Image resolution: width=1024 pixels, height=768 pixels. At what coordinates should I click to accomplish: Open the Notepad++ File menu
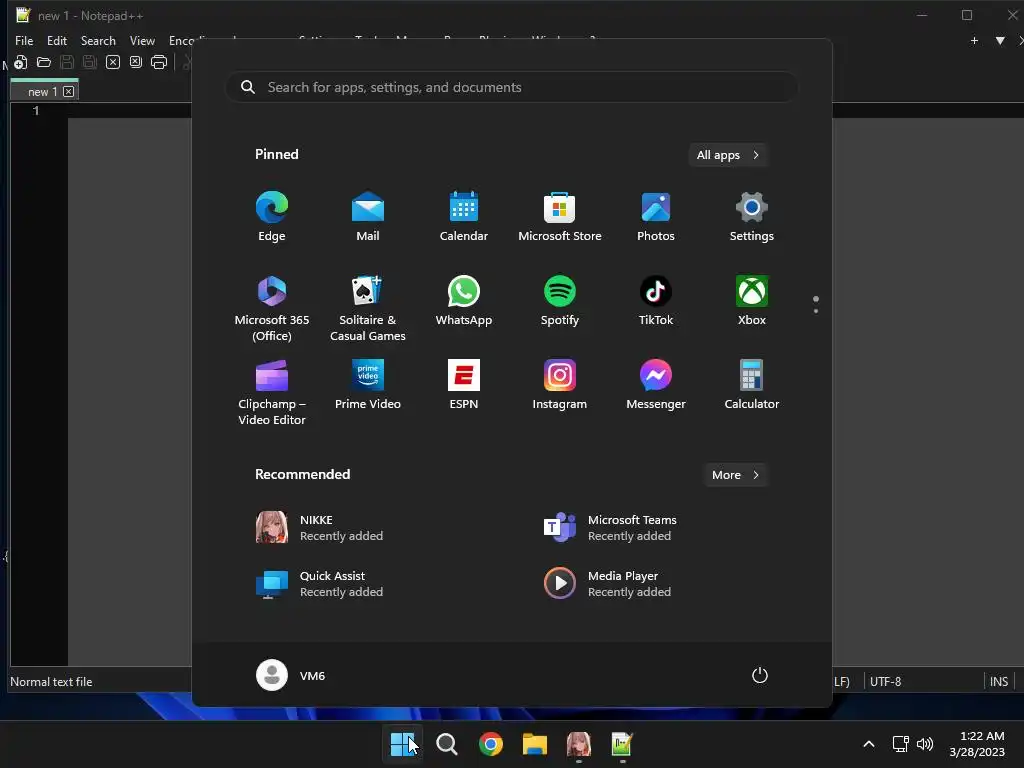[24, 40]
